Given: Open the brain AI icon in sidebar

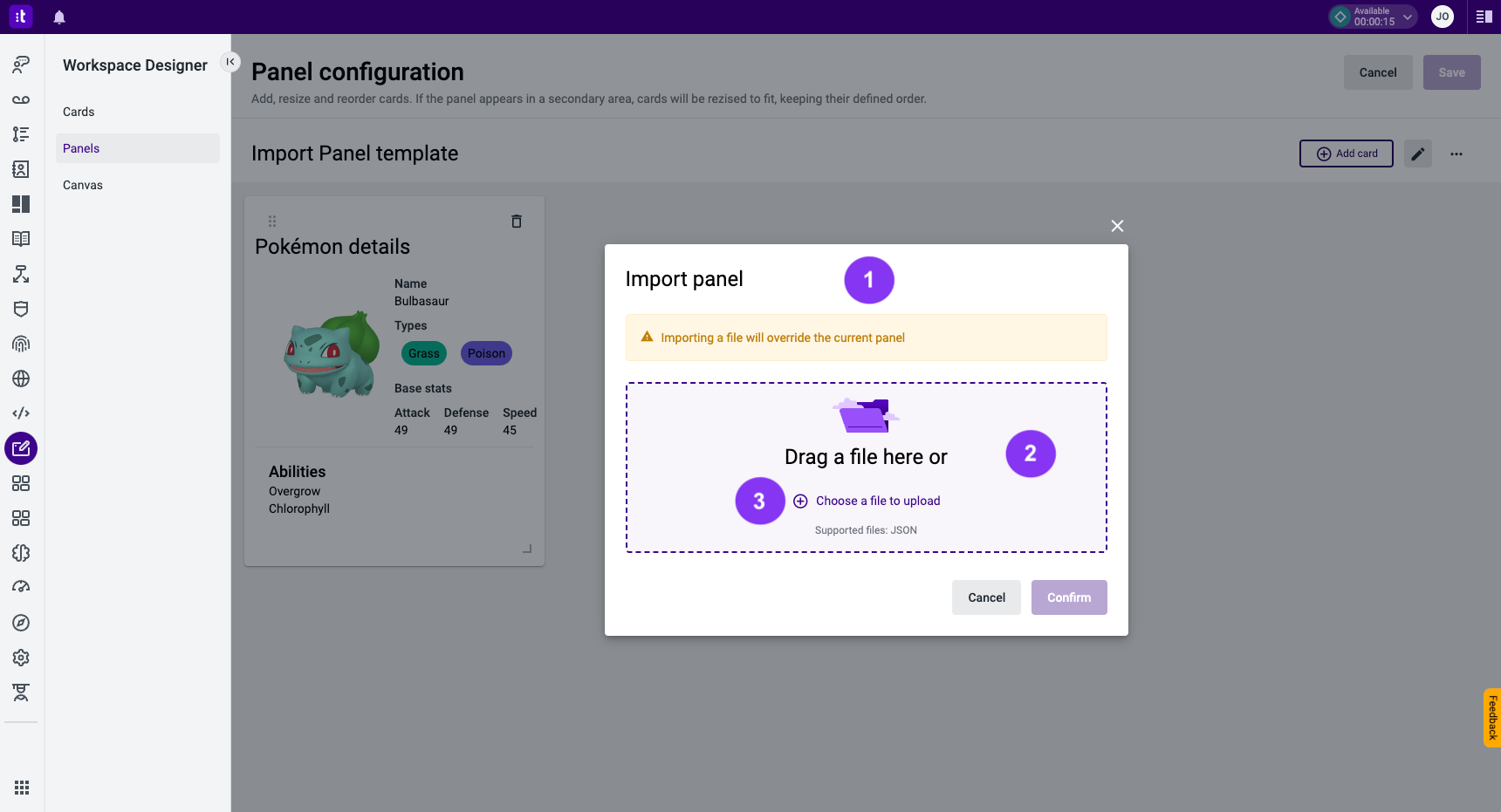Looking at the screenshot, I should click(x=21, y=553).
